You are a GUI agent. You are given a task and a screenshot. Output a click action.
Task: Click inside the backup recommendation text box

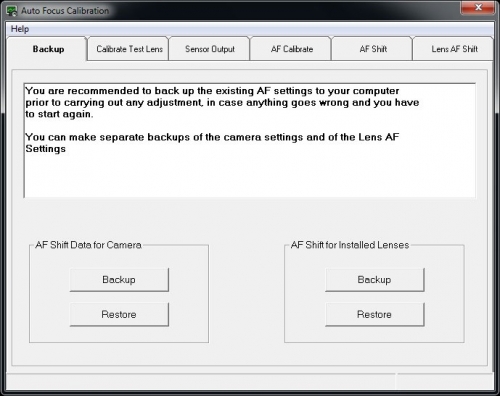[x=250, y=140]
